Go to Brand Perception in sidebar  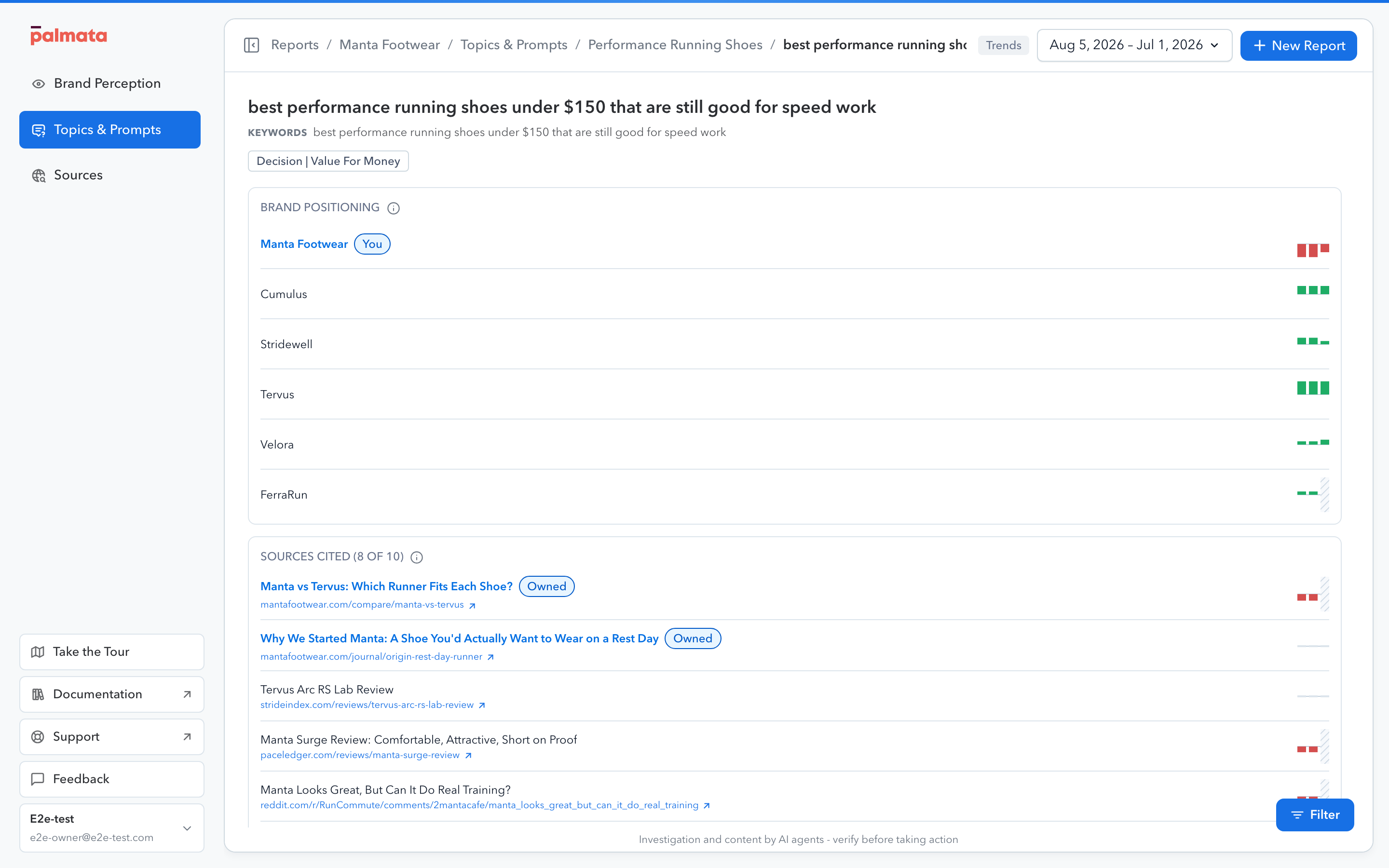(x=109, y=84)
